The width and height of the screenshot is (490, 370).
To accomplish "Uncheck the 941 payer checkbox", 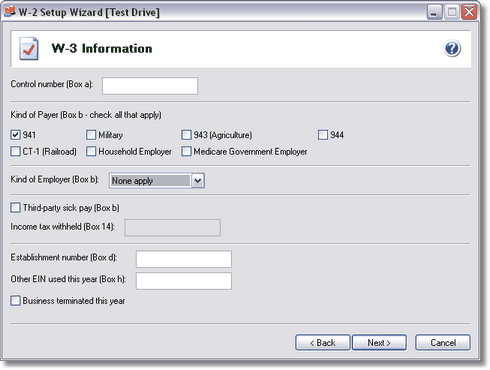I will pos(15,135).
